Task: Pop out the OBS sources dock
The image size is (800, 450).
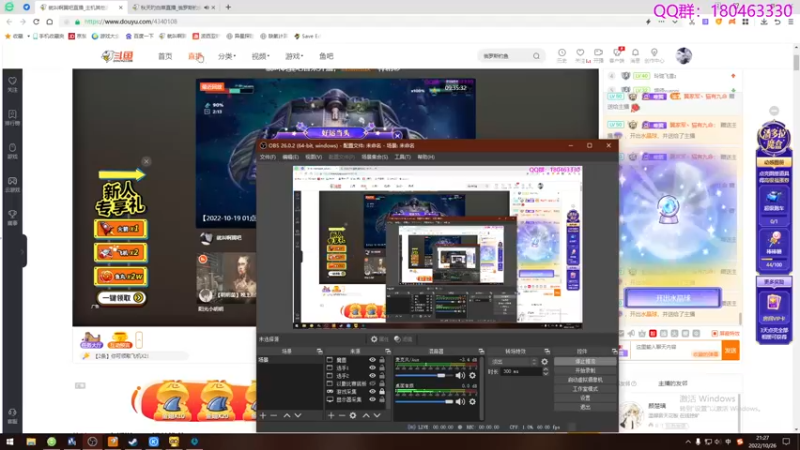Action: 388,351
